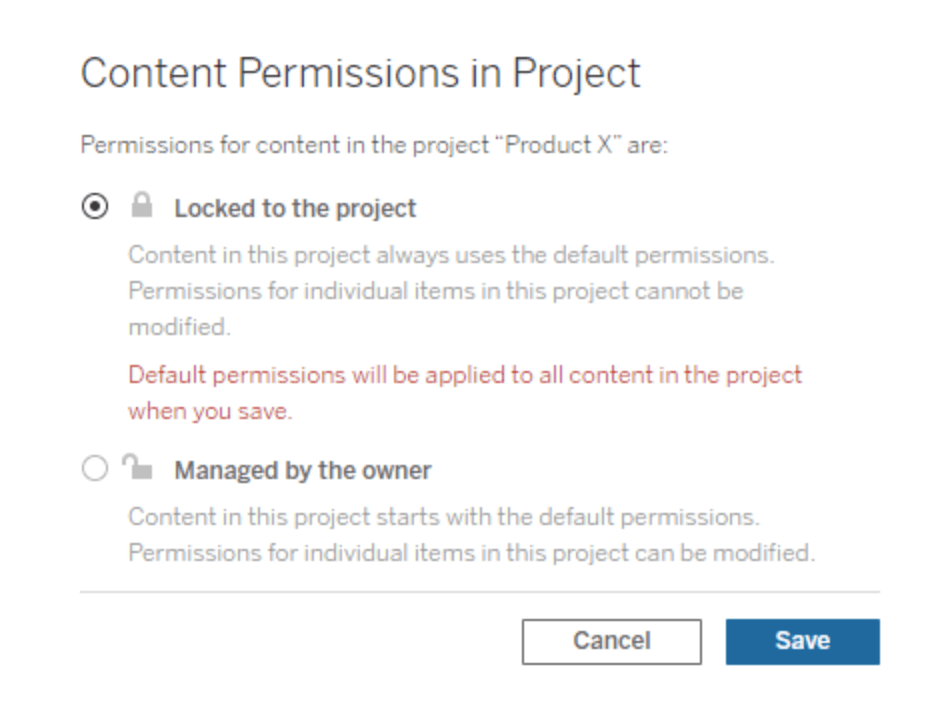Click the red "when you save." text

point(210,411)
